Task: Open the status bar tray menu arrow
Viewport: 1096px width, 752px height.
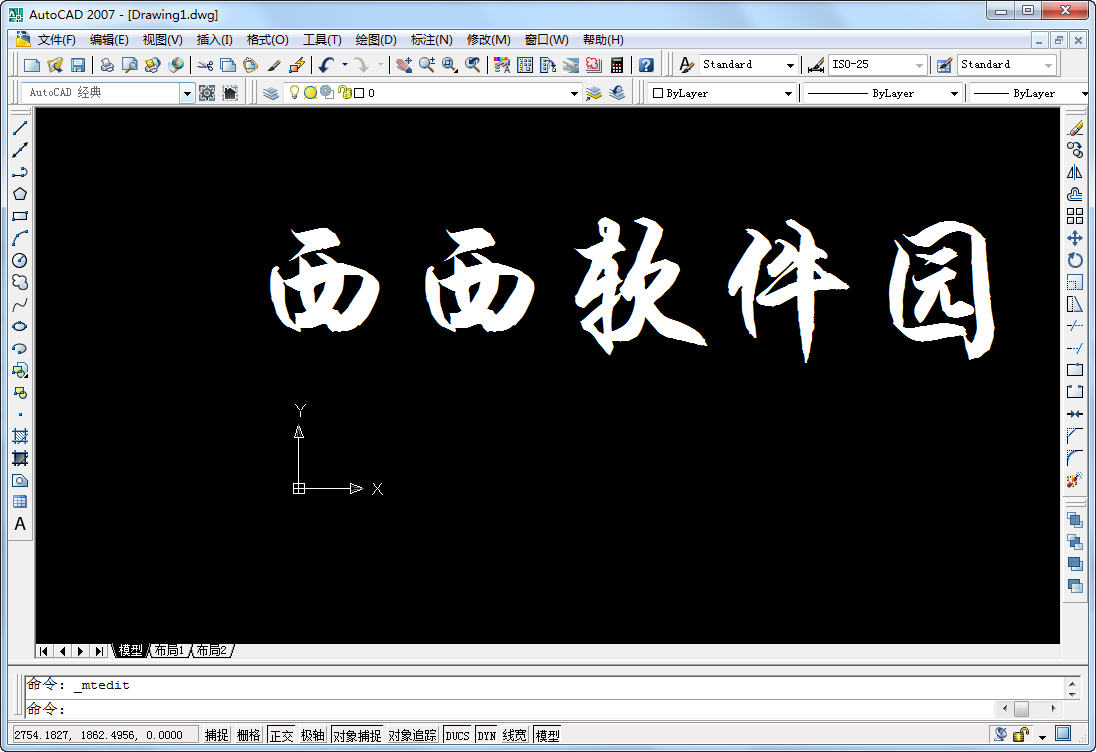Action: click(x=1042, y=736)
